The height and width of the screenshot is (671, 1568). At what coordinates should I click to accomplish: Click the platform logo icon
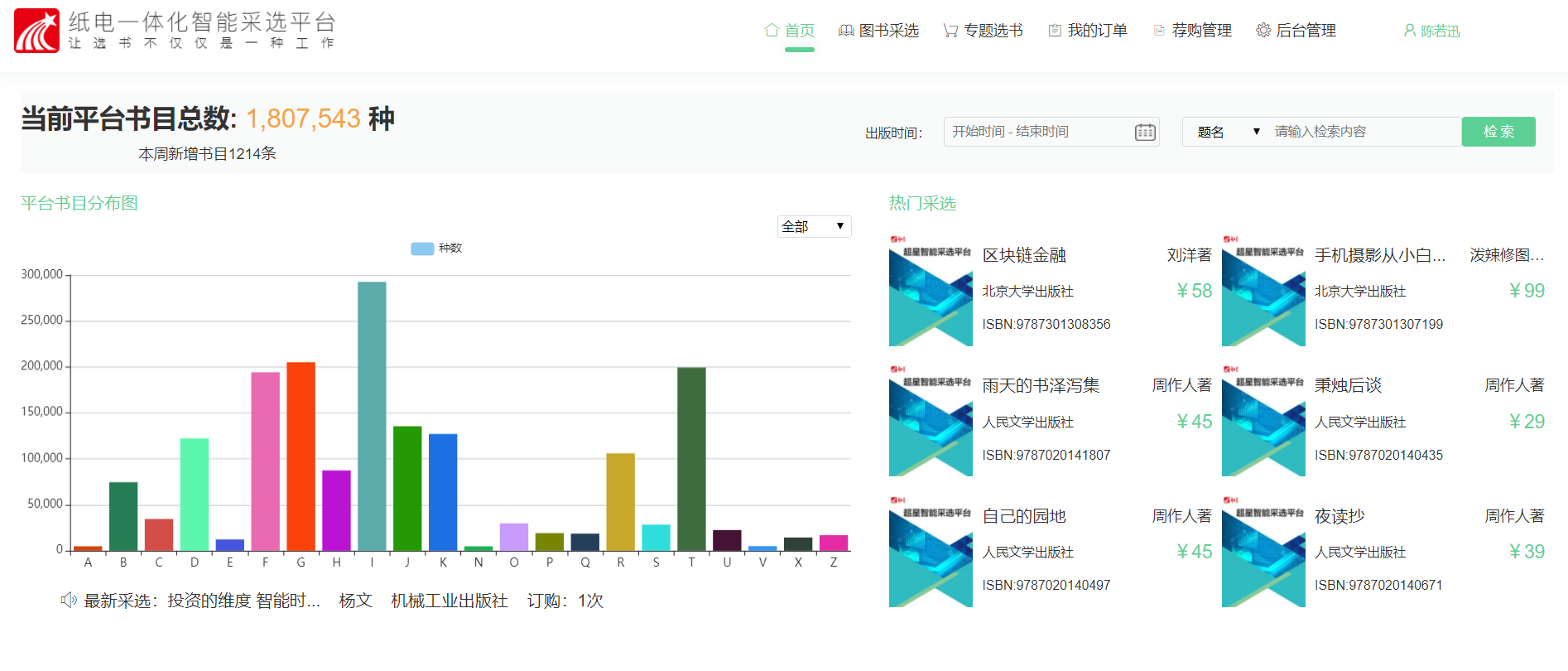[36, 31]
